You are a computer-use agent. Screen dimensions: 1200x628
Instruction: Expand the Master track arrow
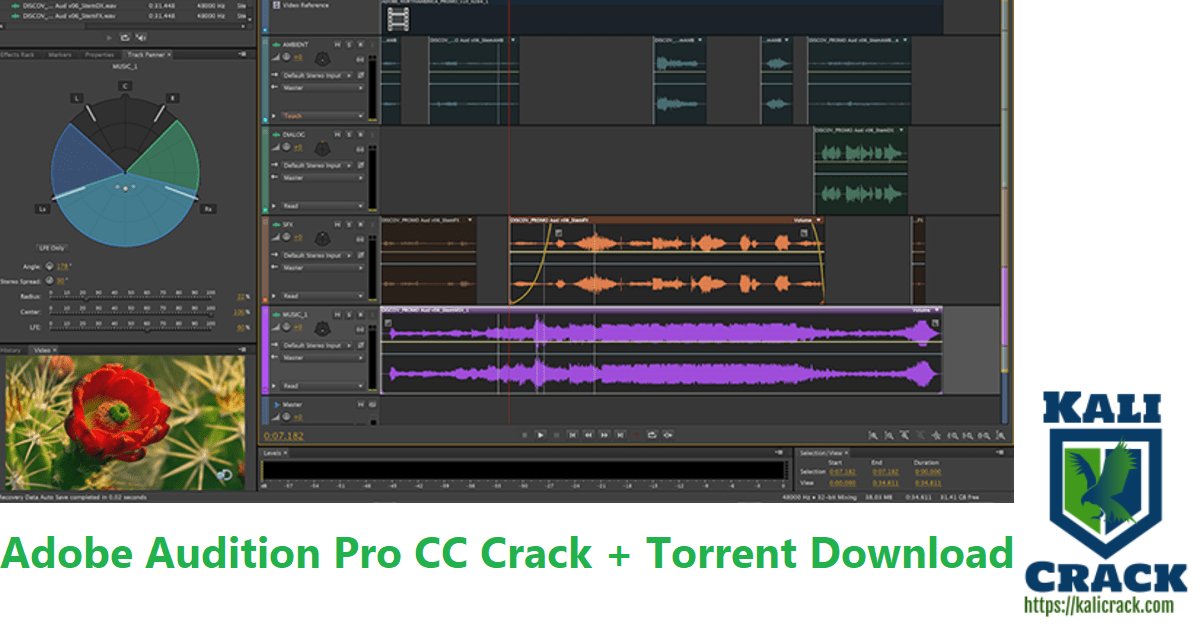click(x=277, y=404)
